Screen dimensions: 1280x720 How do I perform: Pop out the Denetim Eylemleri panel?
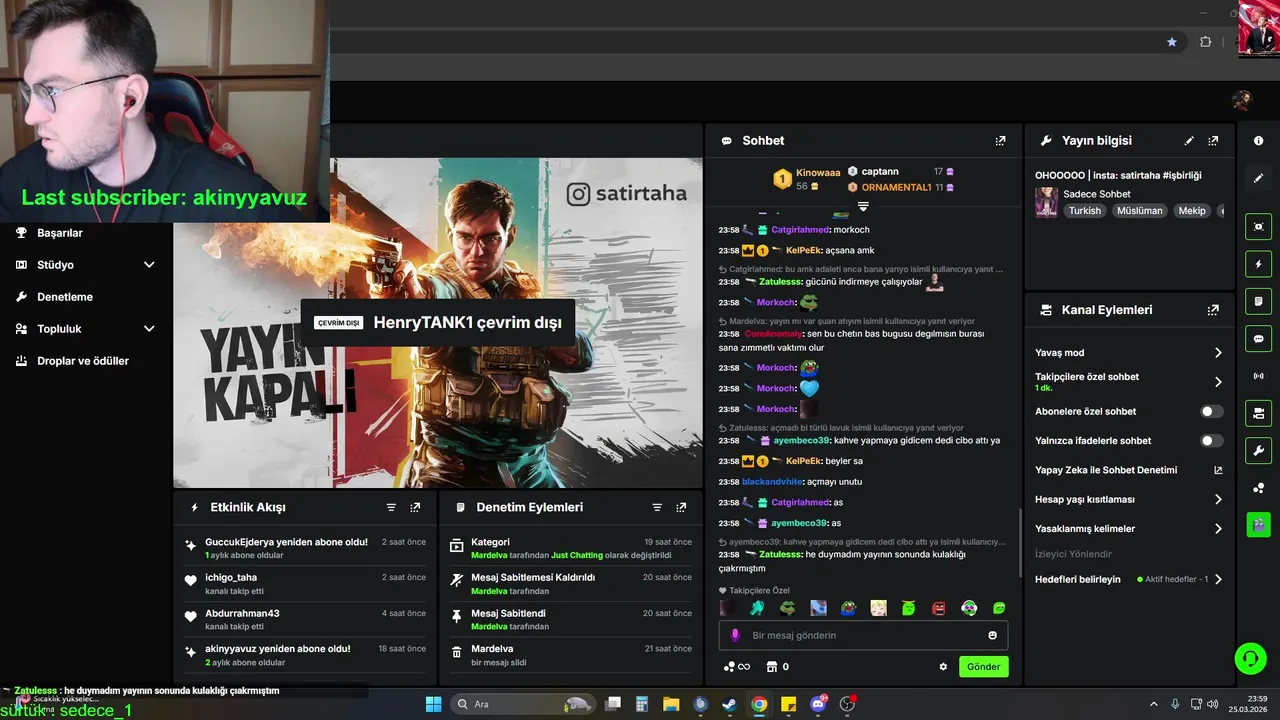pyautogui.click(x=681, y=508)
